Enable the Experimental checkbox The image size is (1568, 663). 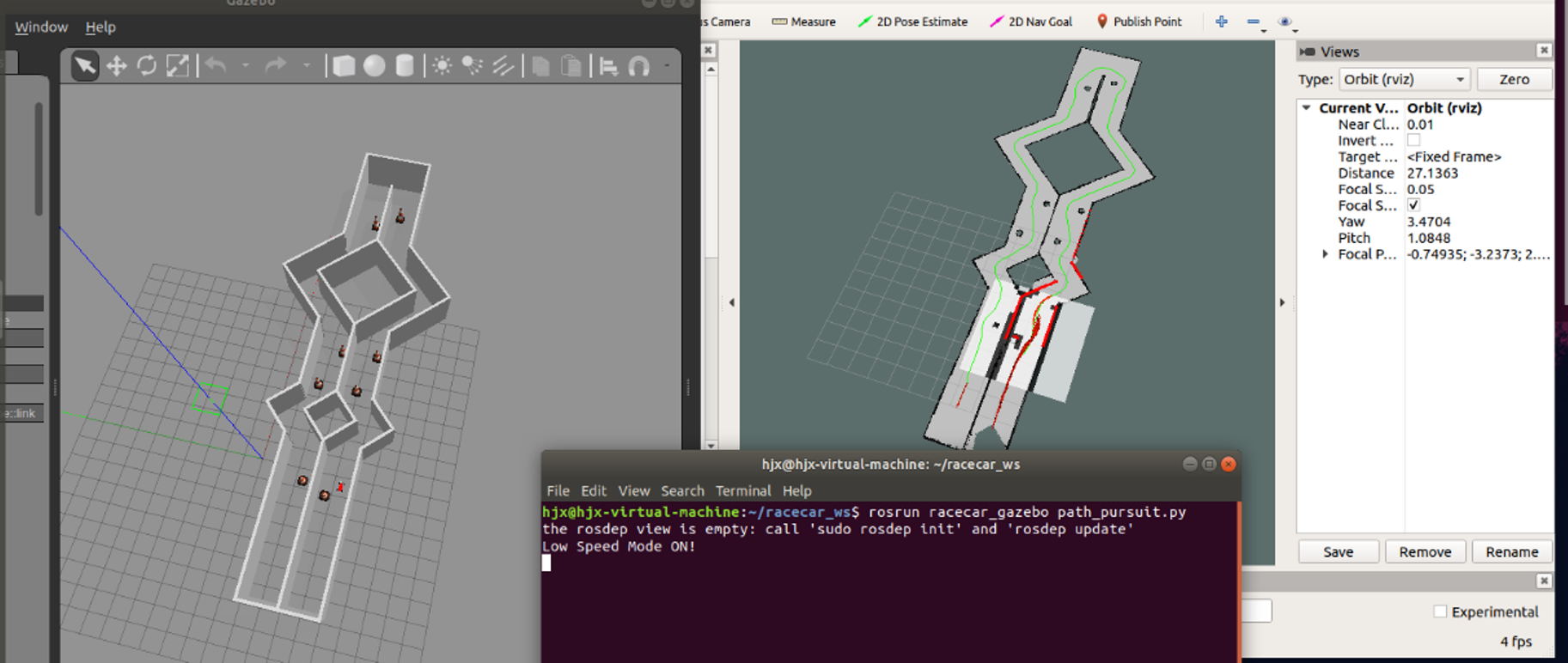pyautogui.click(x=1440, y=611)
